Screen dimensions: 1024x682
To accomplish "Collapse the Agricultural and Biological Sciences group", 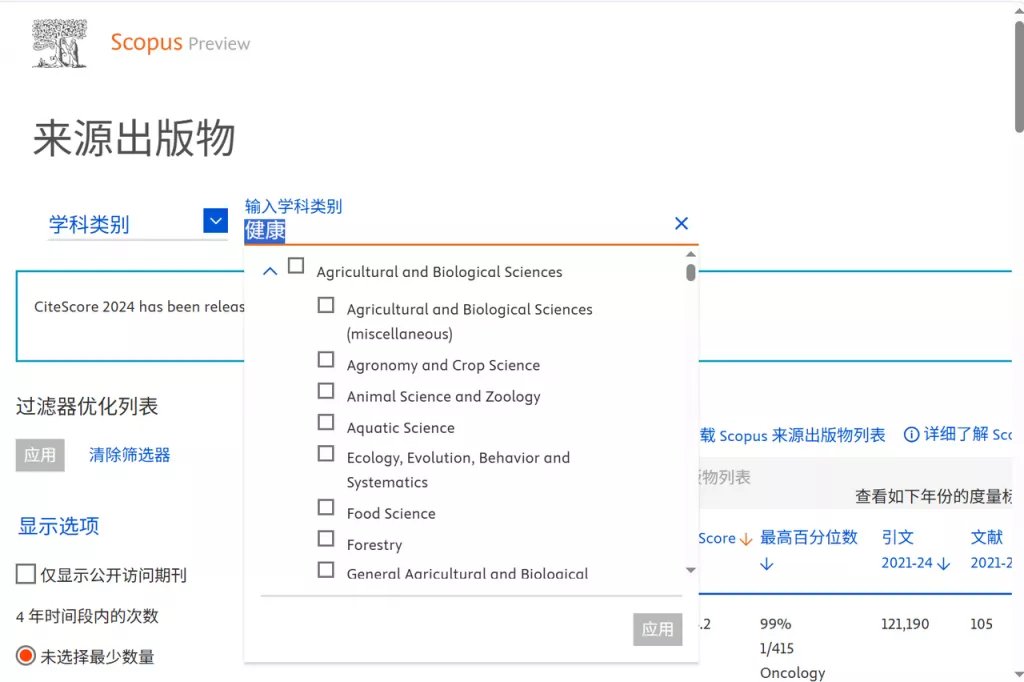I will (269, 270).
